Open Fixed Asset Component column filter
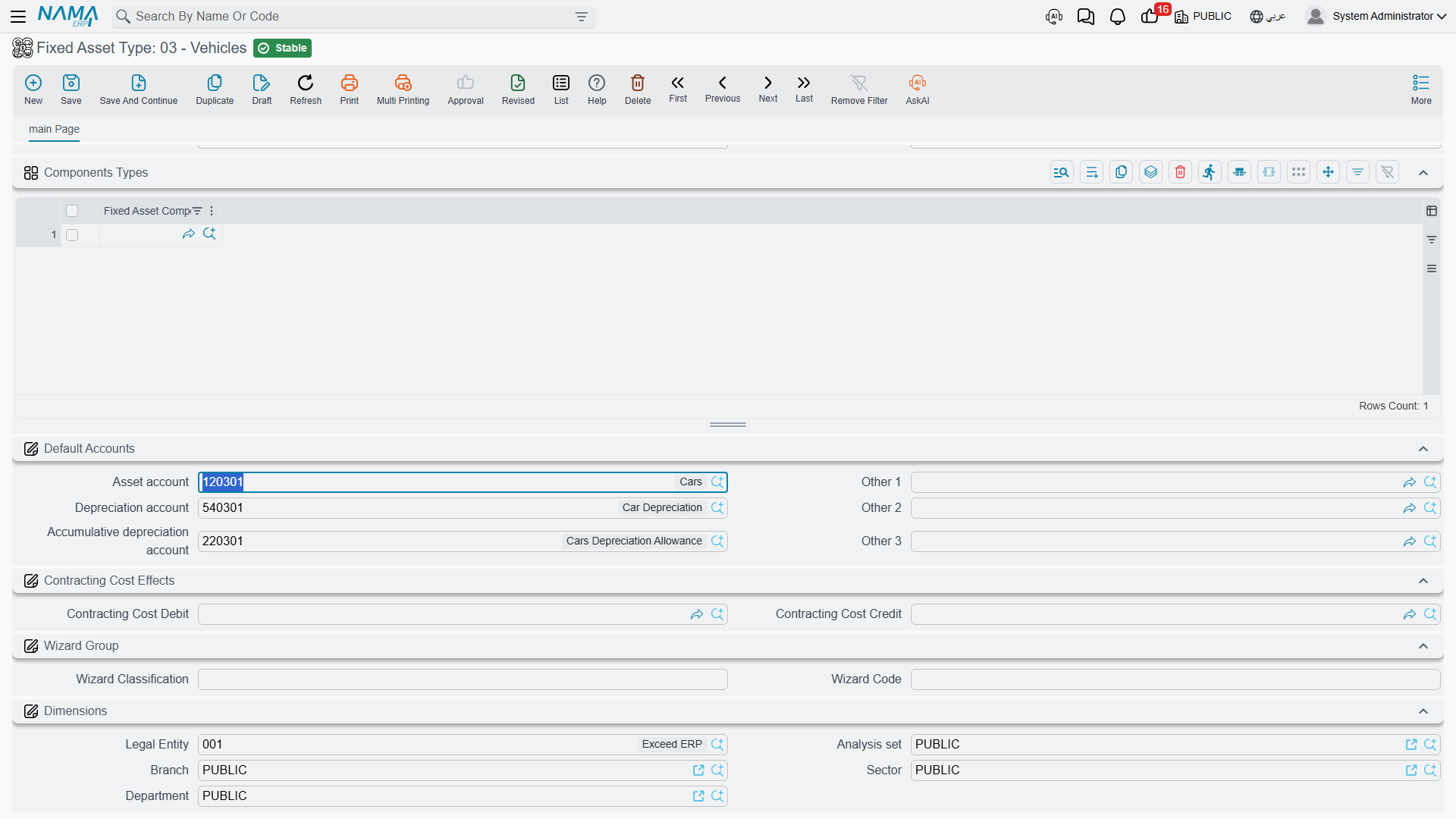This screenshot has width=1456, height=819. click(x=197, y=211)
